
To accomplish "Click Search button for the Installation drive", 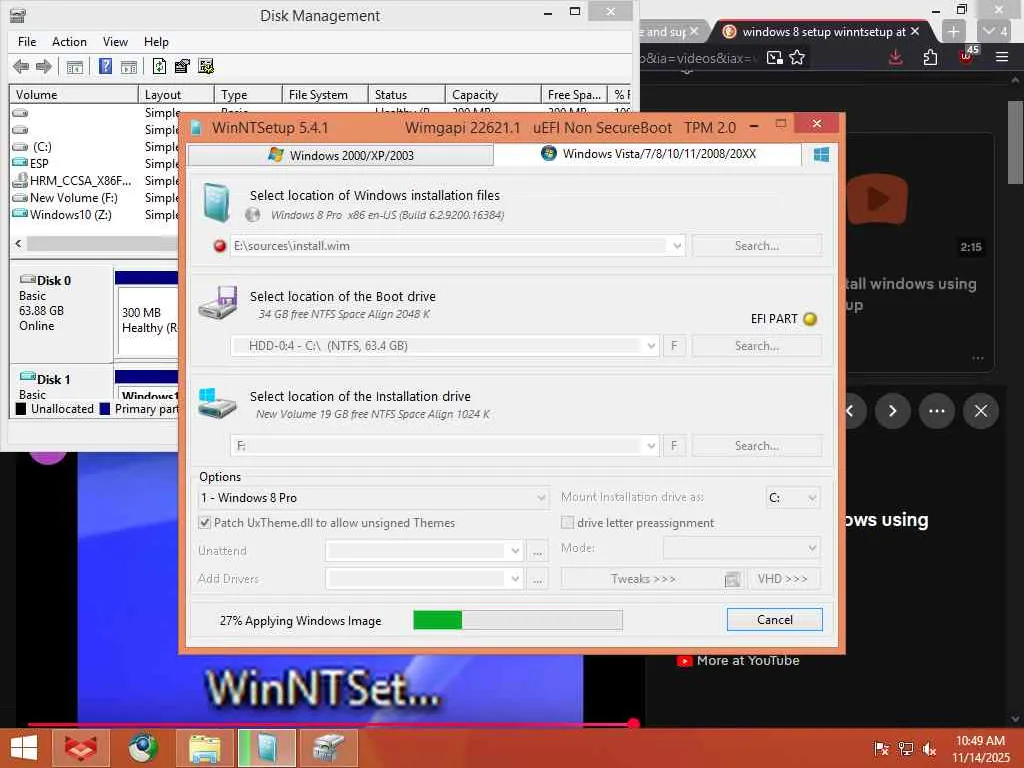I will point(757,446).
